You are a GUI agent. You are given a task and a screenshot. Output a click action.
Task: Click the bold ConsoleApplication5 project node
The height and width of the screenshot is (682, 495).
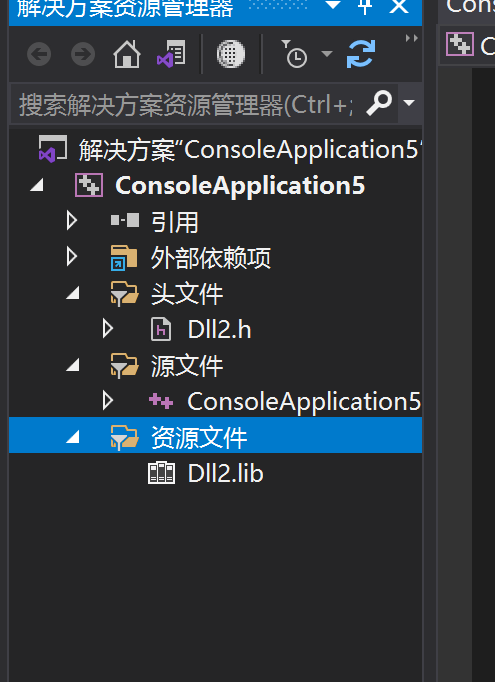(x=240, y=185)
